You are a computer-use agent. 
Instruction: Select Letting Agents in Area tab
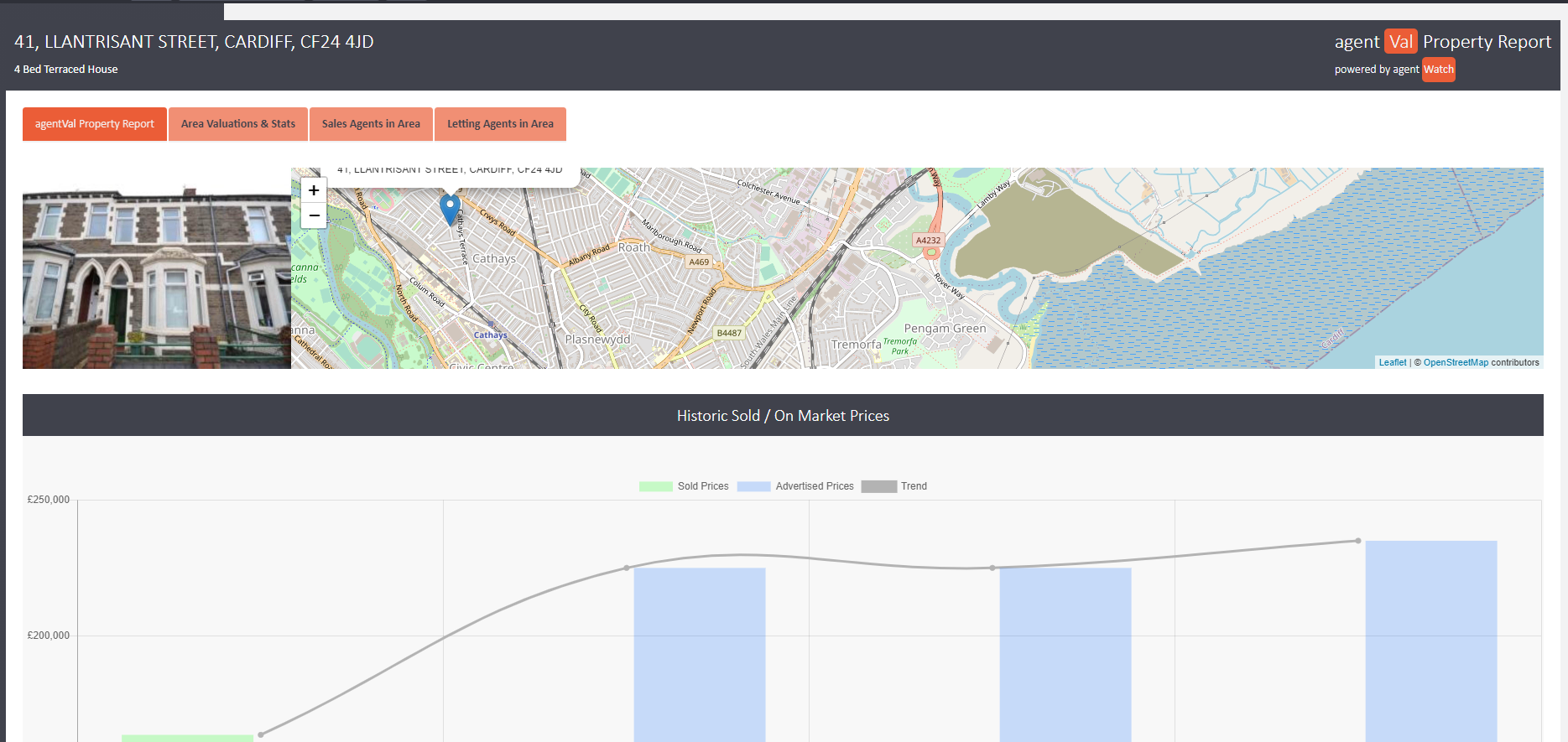pos(500,124)
